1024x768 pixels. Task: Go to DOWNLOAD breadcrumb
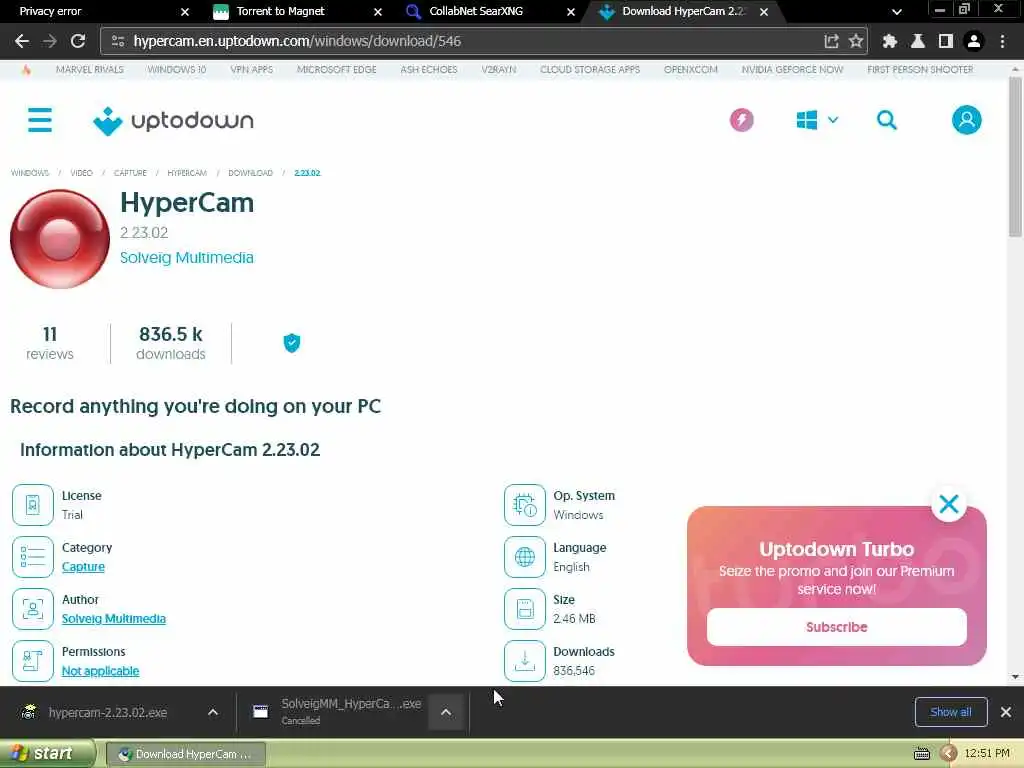pyautogui.click(x=250, y=173)
